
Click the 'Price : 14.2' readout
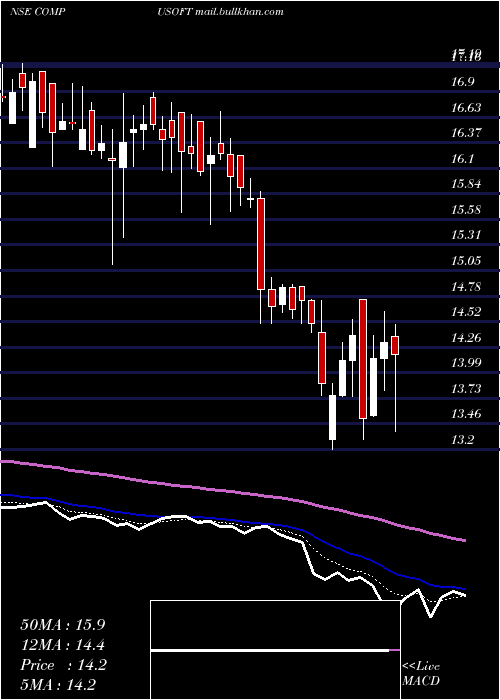click(63, 665)
